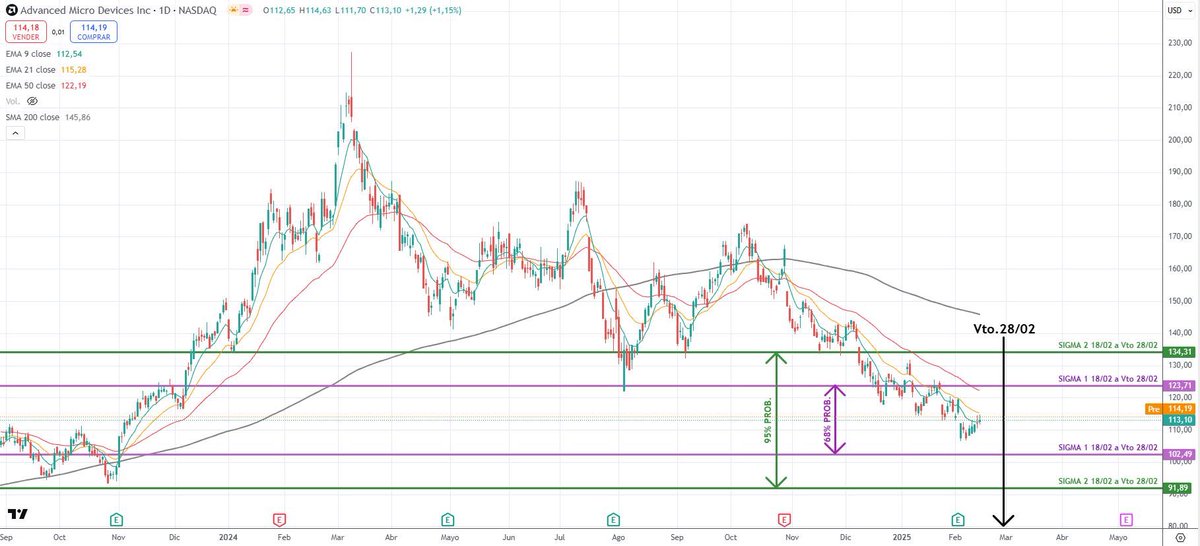Click the red earnings marker near Feb 2024

tap(279, 519)
